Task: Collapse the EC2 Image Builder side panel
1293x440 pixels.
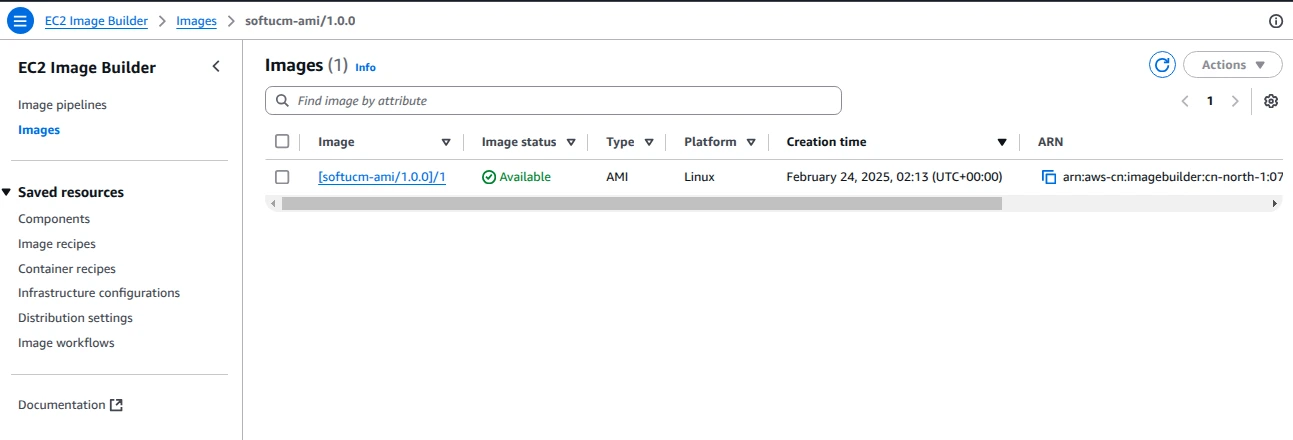Action: pyautogui.click(x=216, y=67)
